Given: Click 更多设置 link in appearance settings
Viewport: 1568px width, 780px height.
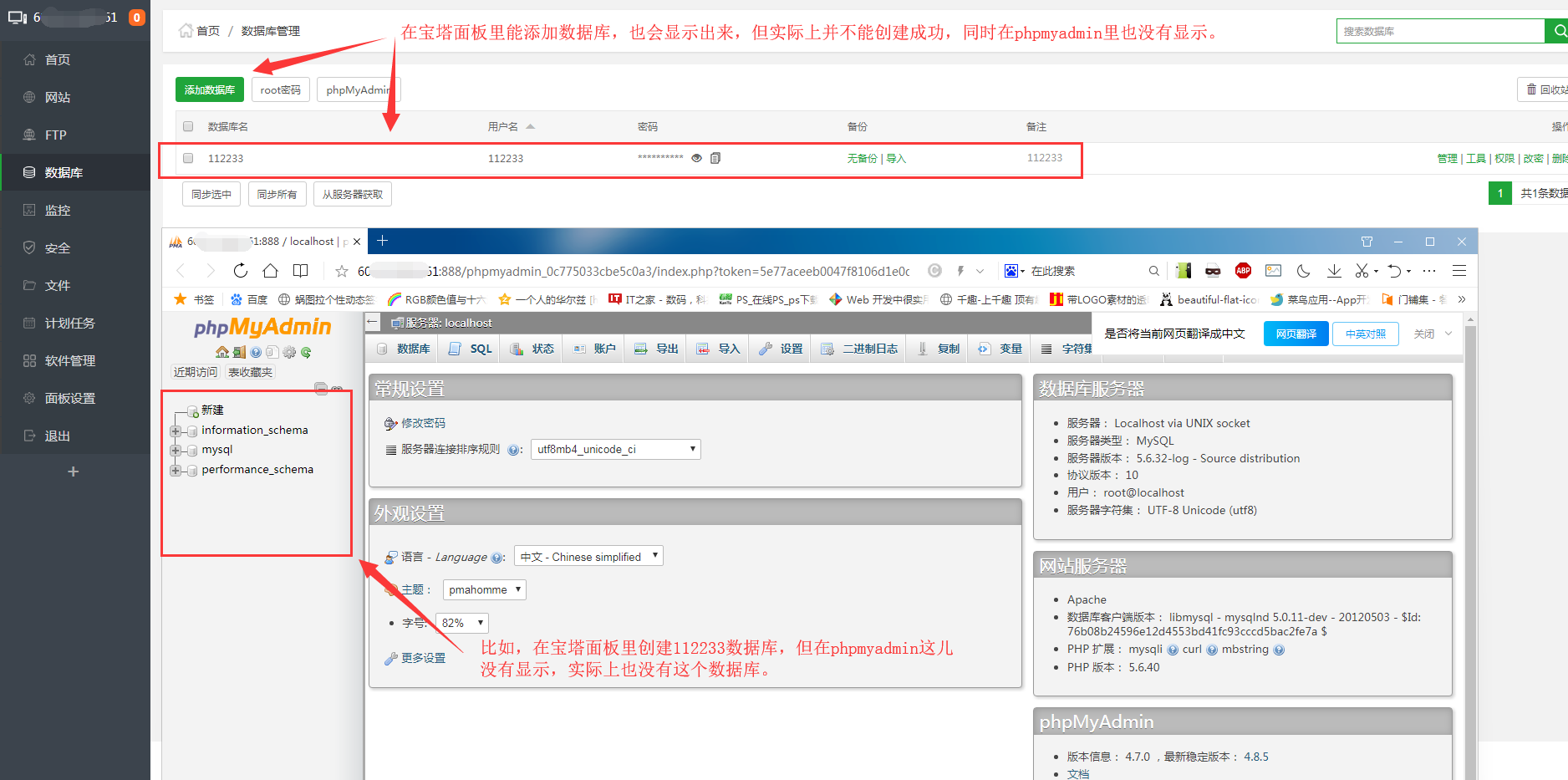Looking at the screenshot, I should [x=424, y=658].
